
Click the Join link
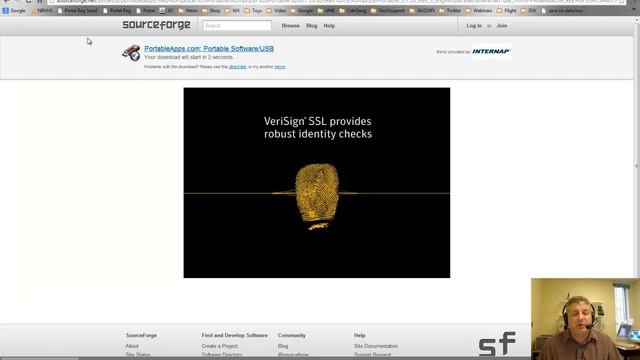[502, 26]
